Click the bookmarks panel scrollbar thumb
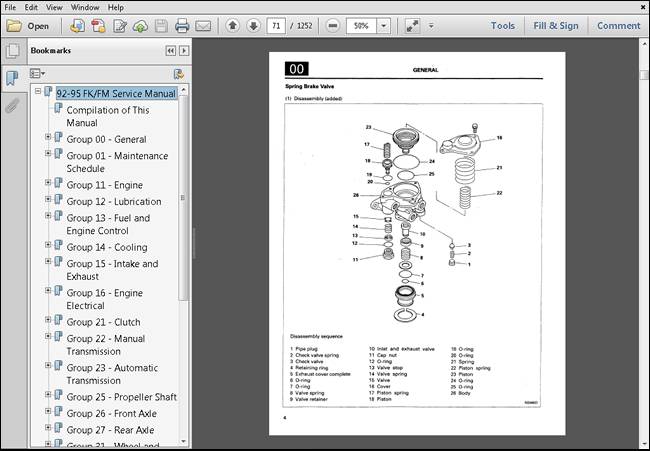This screenshot has width=650, height=451. 183,198
